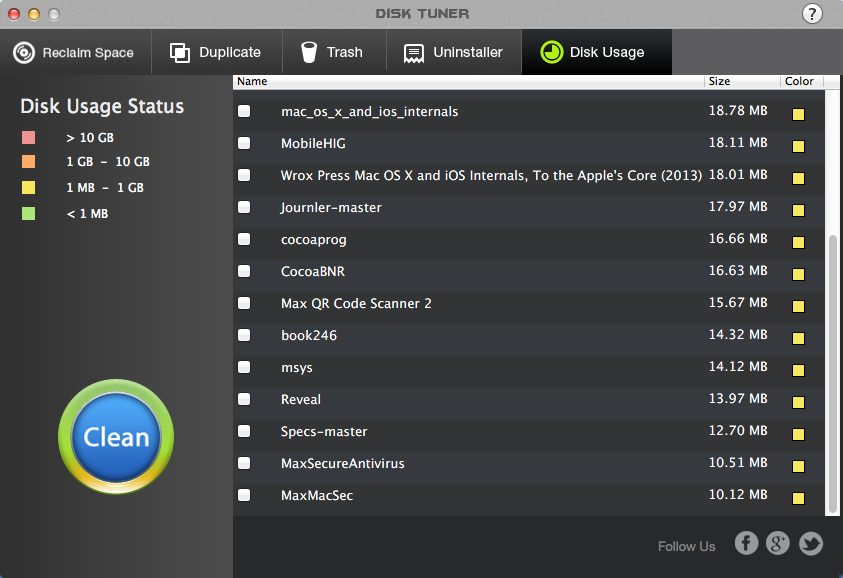
Task: Click the Uninstaller receipt icon
Action: 413,53
